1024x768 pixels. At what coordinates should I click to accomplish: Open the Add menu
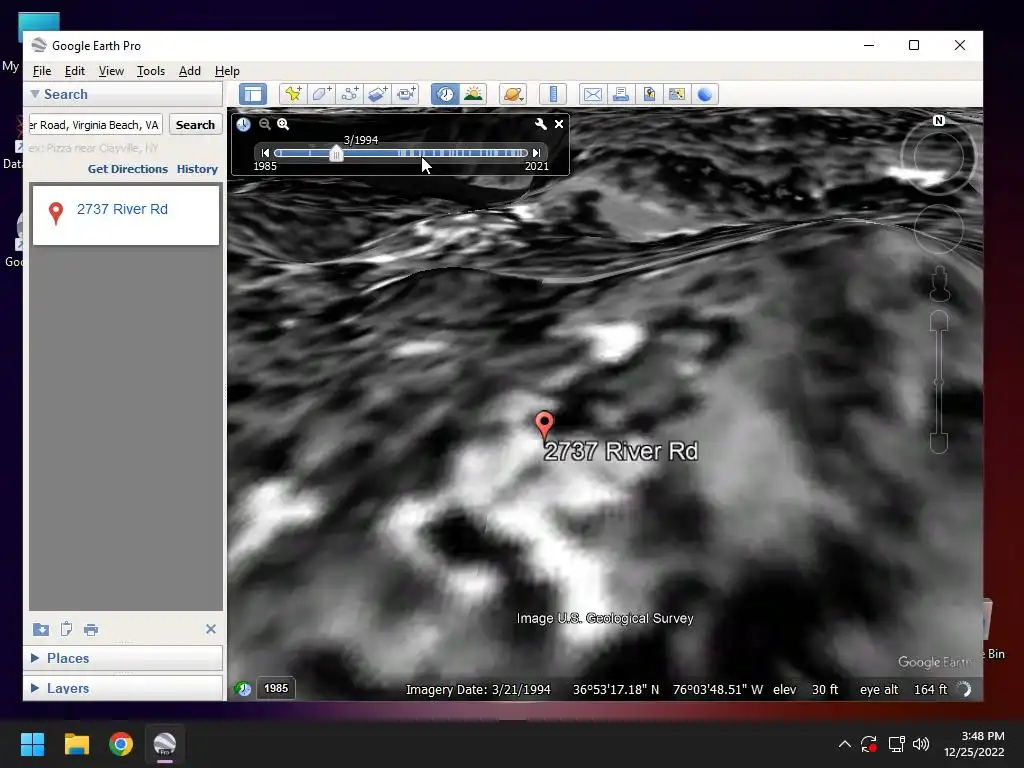tap(190, 71)
